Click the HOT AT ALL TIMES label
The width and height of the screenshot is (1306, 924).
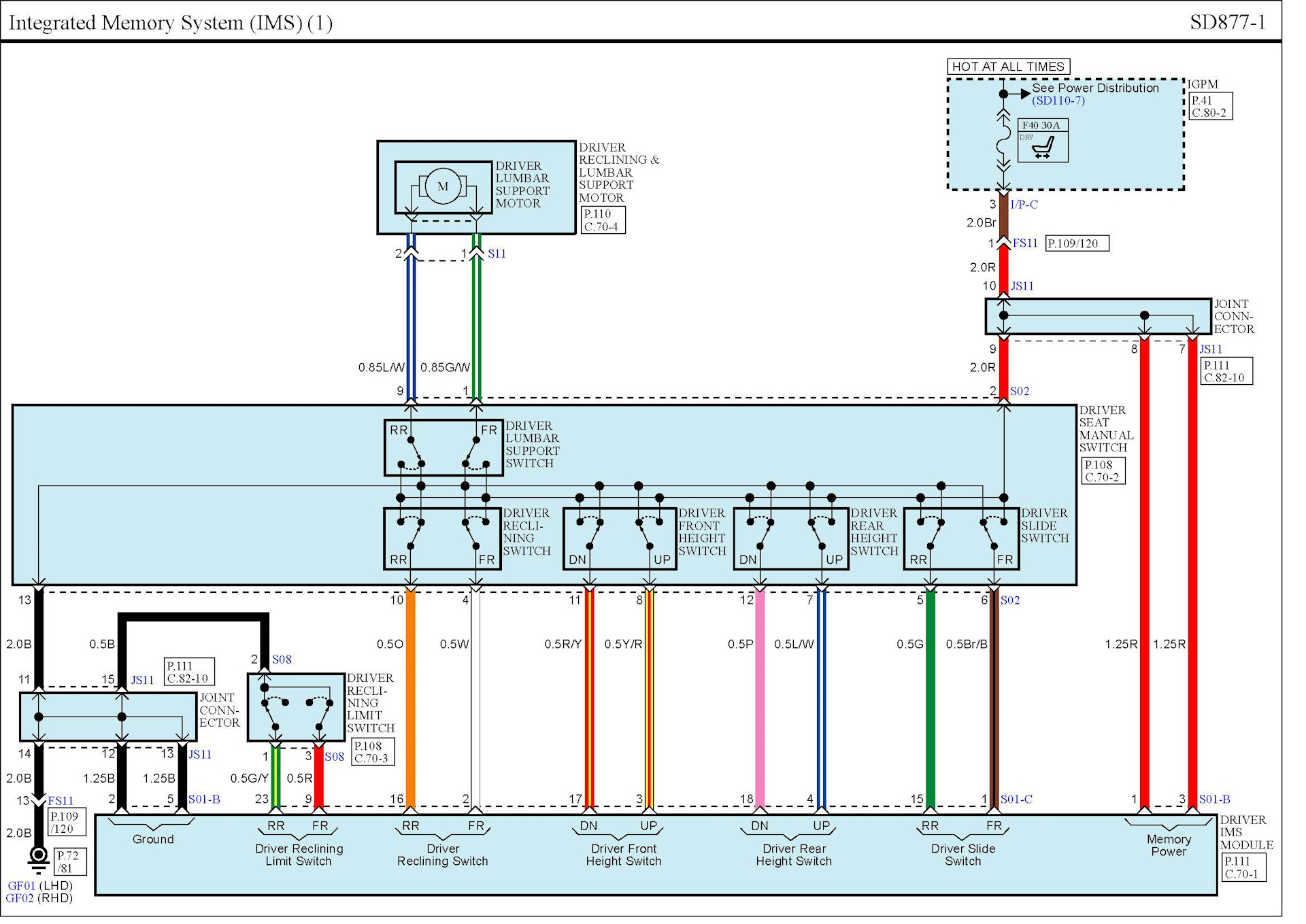coord(1008,67)
